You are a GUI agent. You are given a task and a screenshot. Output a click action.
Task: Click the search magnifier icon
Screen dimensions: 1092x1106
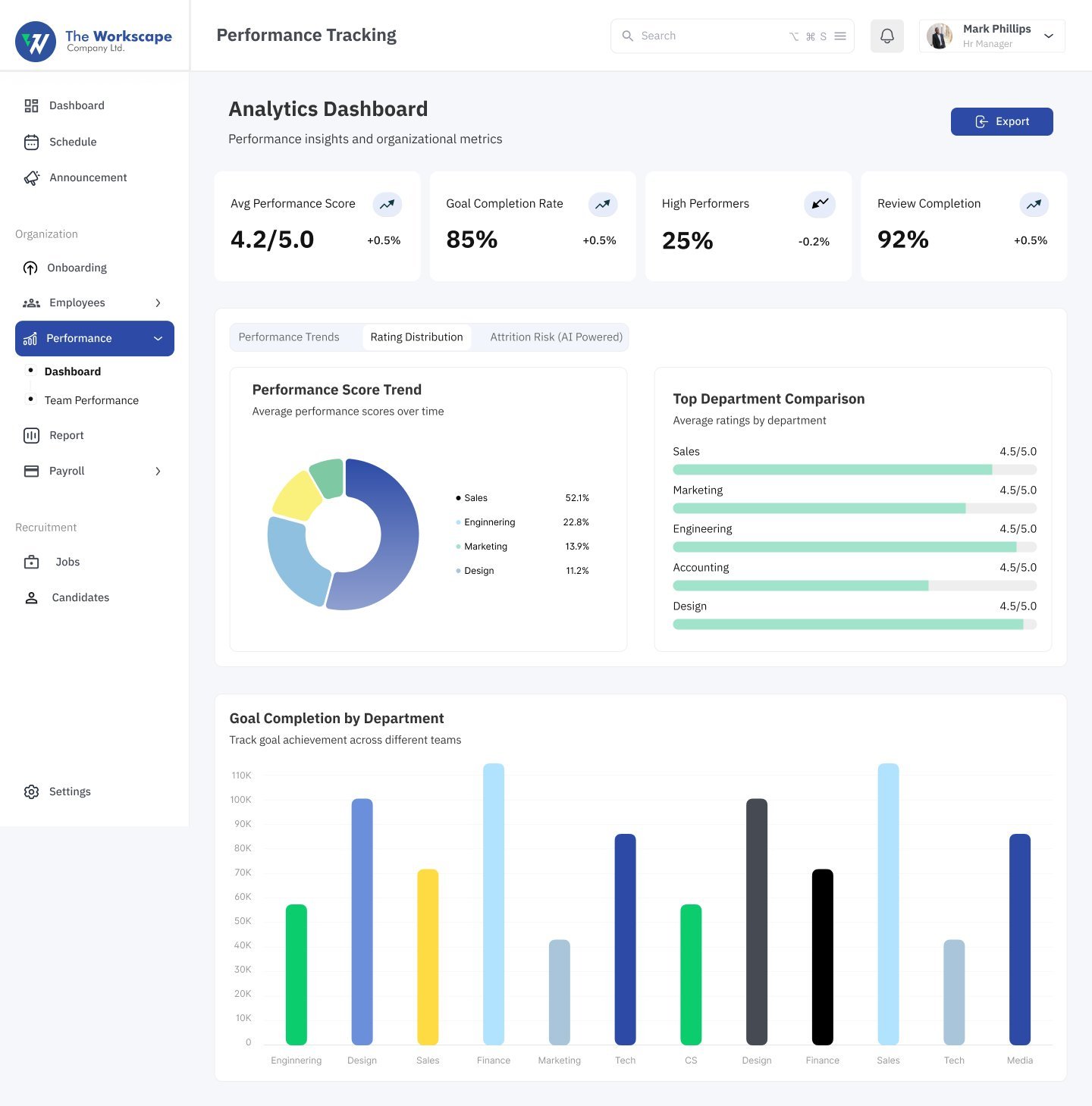pos(627,36)
